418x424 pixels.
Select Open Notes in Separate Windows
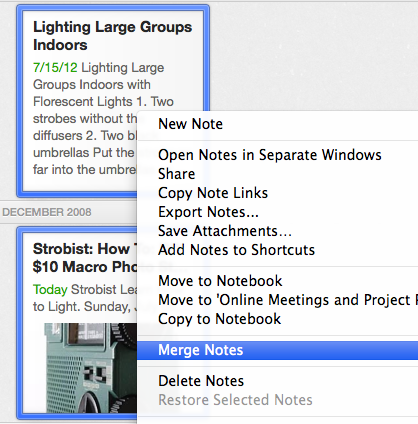[x=277, y=155]
